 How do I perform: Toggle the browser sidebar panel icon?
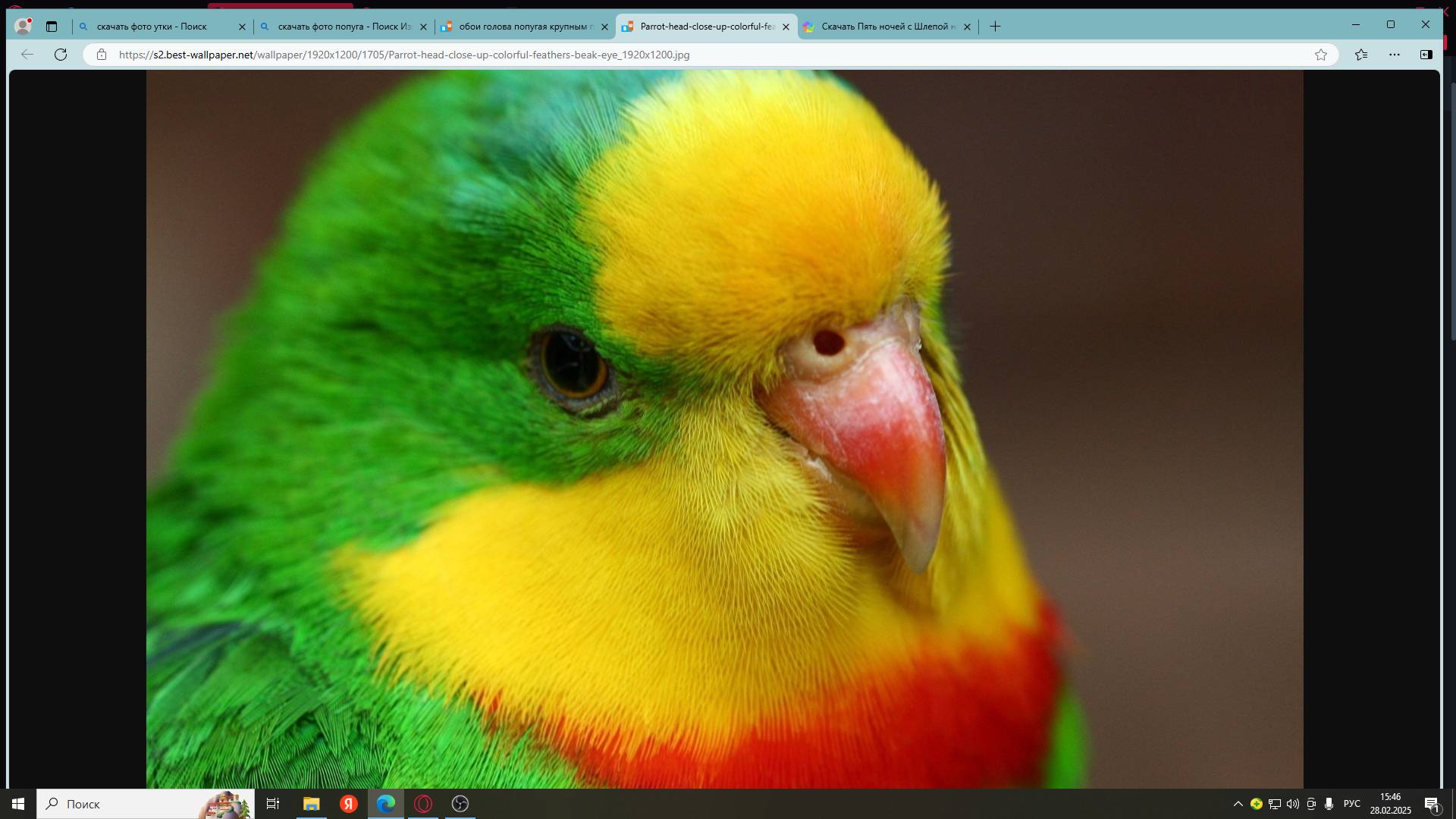1426,55
